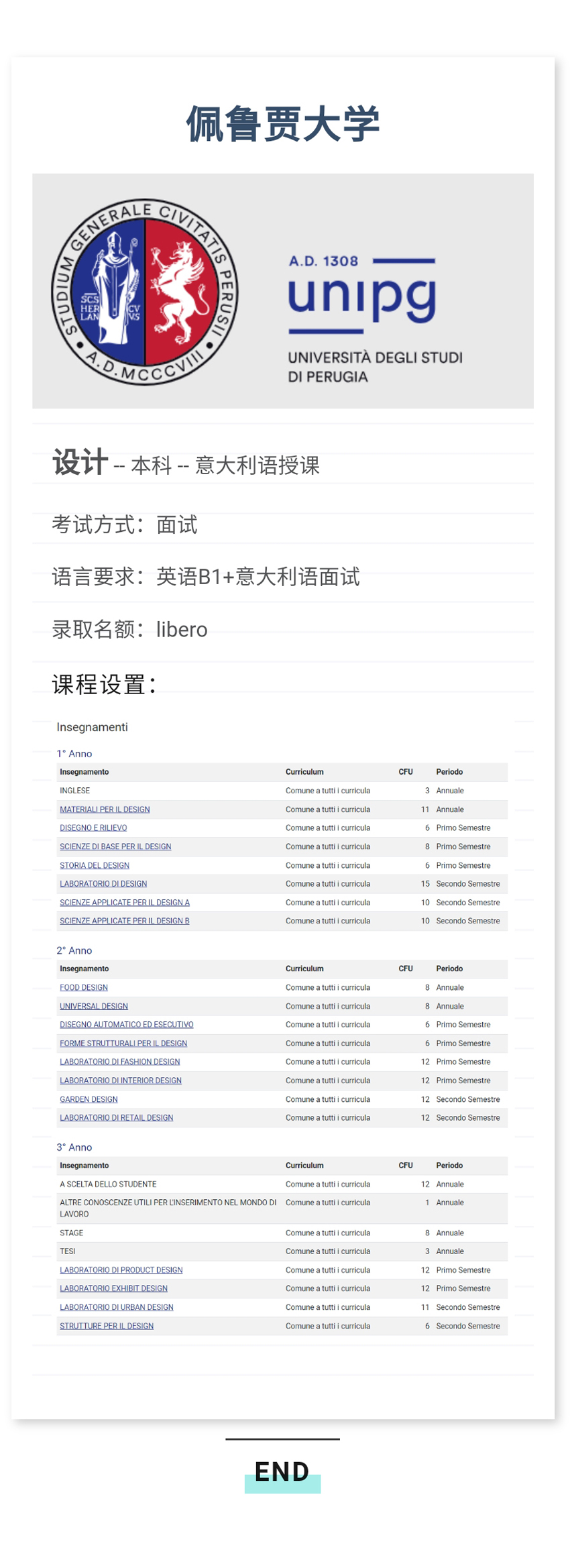Follow the STRUTTURE PER IL DESIGN link
Image resolution: width=570 pixels, height=1568 pixels.
(x=107, y=1326)
